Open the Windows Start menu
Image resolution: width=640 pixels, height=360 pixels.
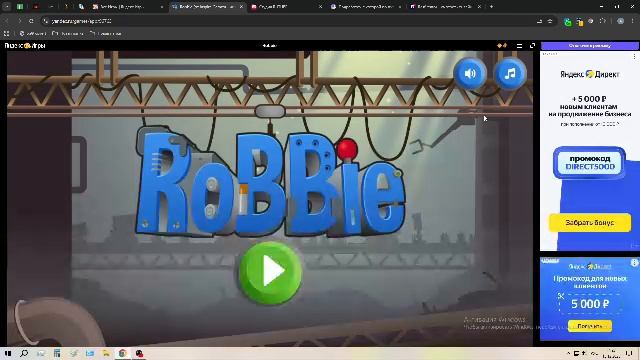[8, 353]
